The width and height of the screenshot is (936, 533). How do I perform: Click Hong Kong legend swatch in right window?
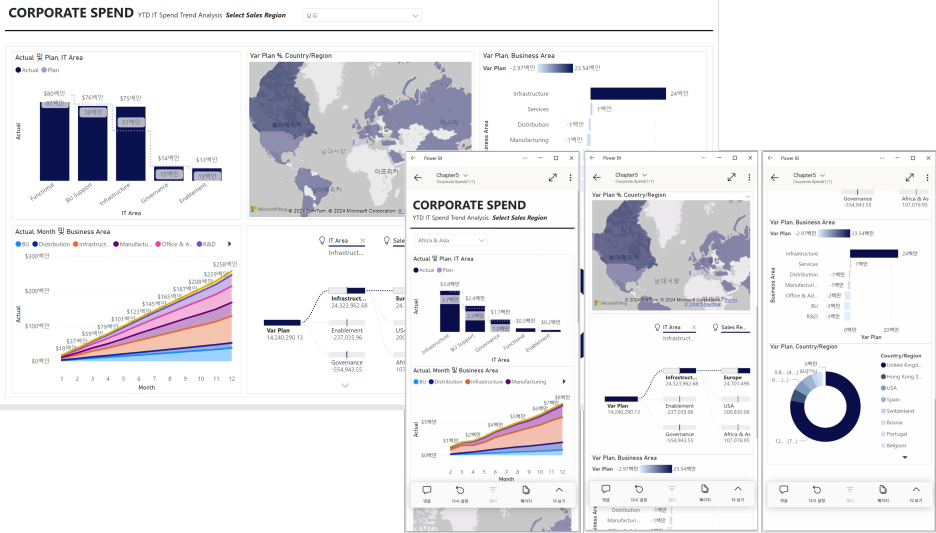[883, 377]
